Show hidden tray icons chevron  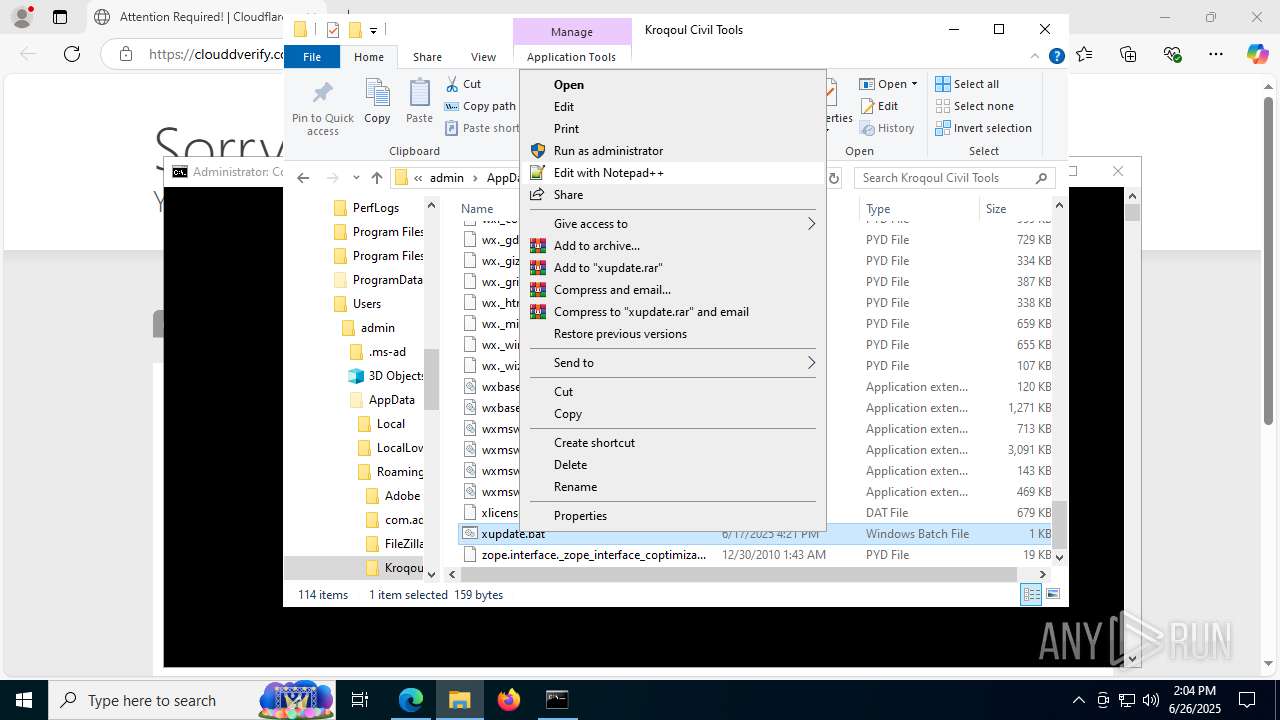pyautogui.click(x=1078, y=700)
